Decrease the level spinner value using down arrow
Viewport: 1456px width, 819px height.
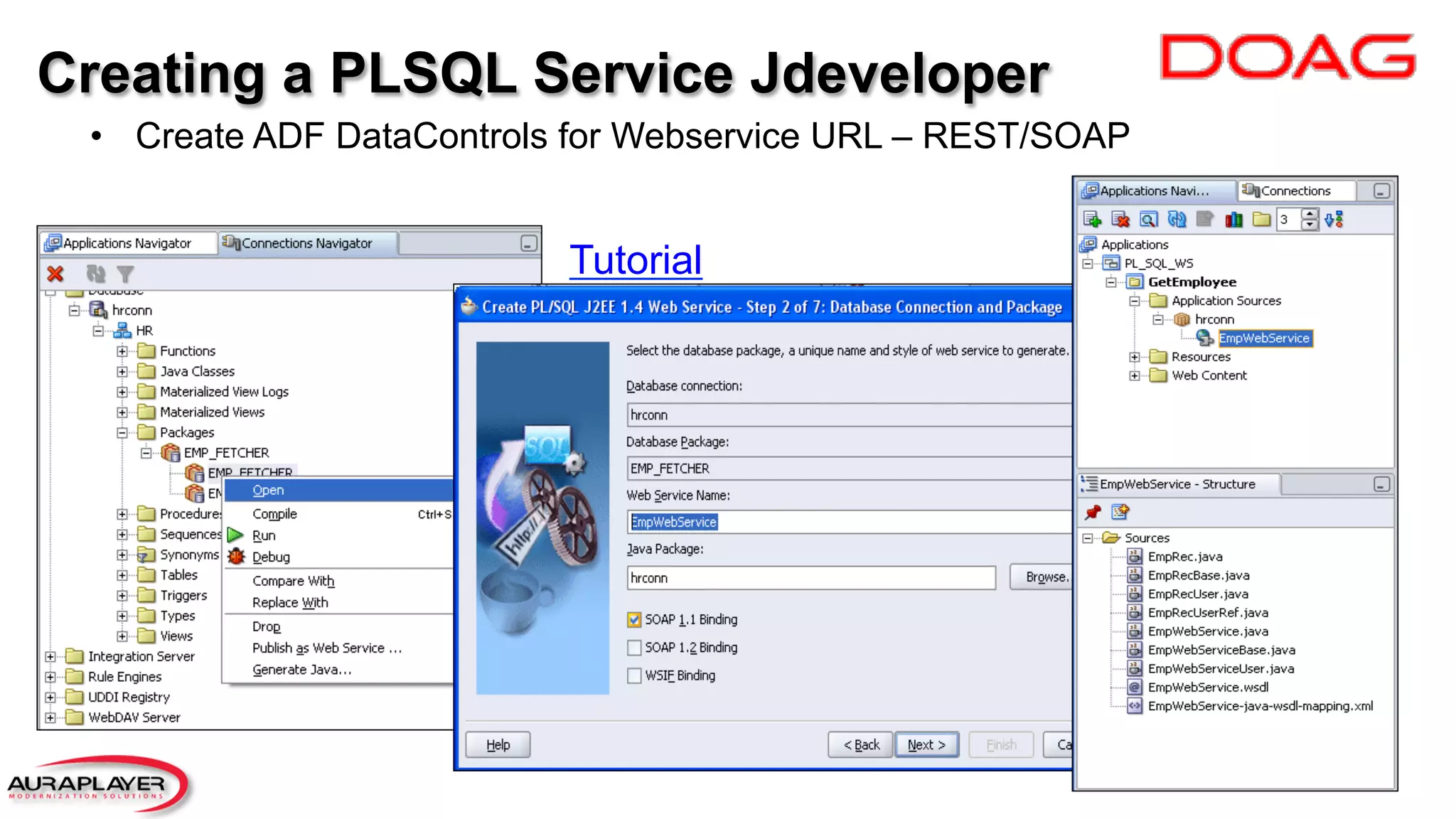pyautogui.click(x=1310, y=225)
